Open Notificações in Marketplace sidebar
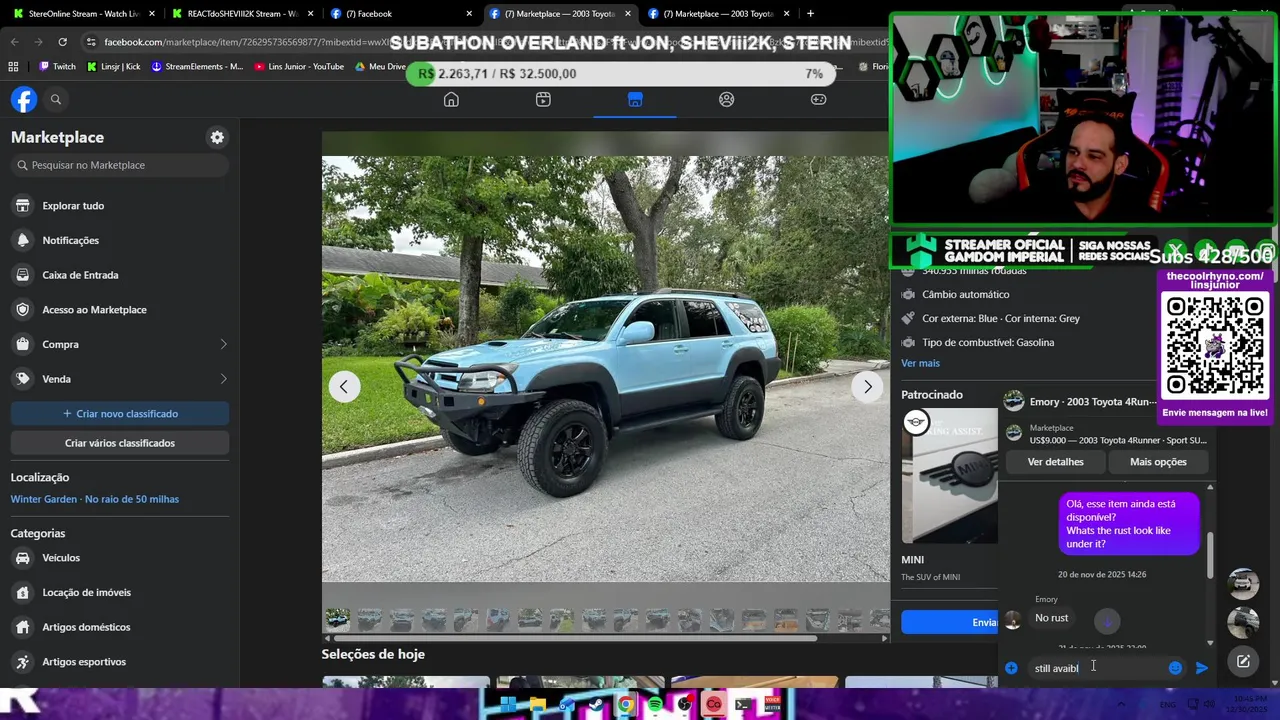Viewport: 1280px width, 720px height. (x=120, y=240)
